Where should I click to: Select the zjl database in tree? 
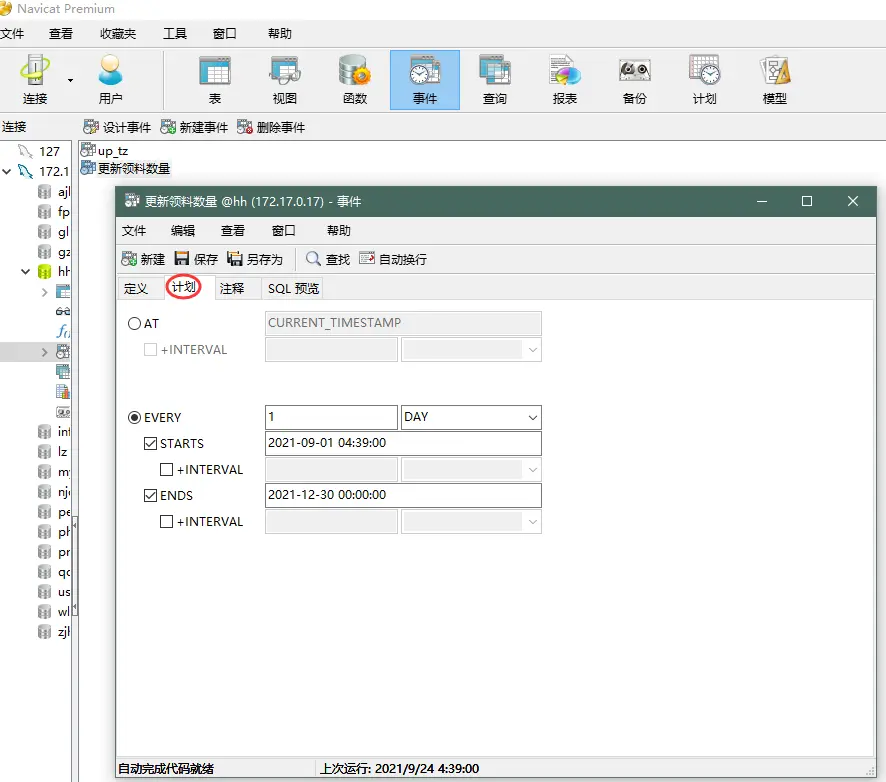coord(54,632)
